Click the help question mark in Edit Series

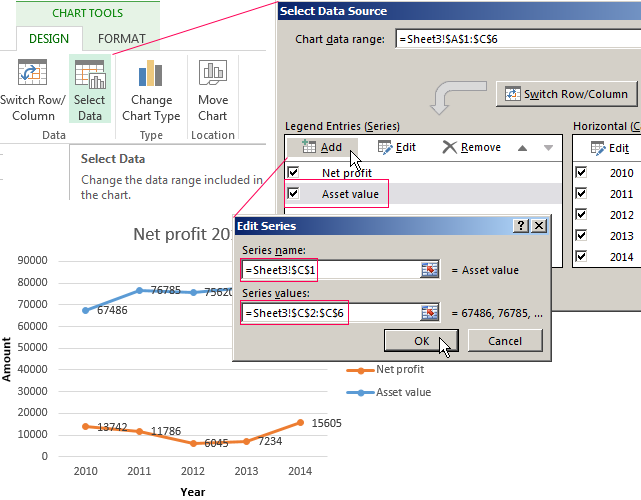(521, 226)
